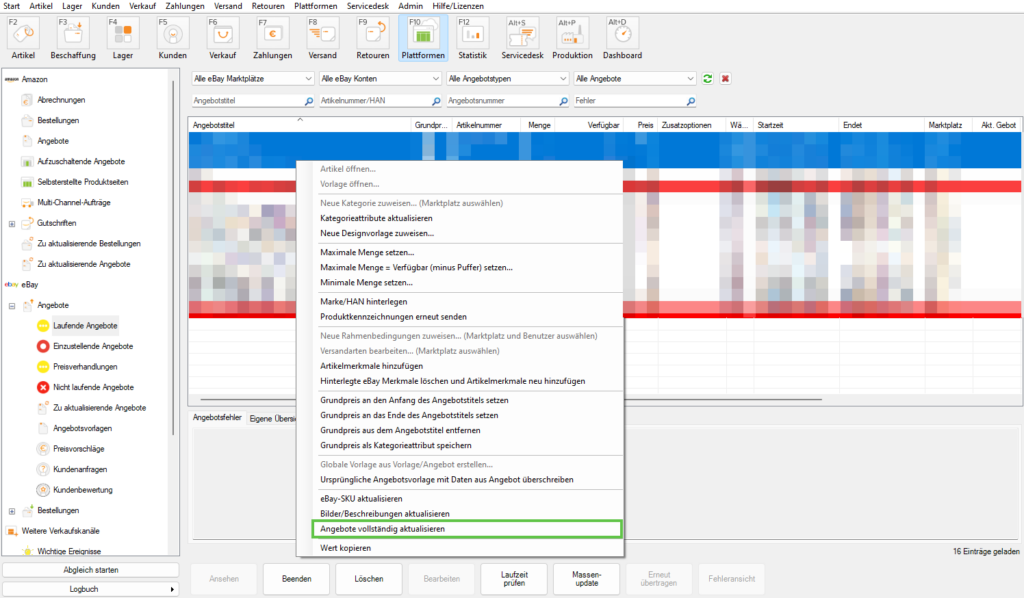Click the green refresh icon beside the filters
This screenshot has width=1024, height=598.
click(708, 78)
